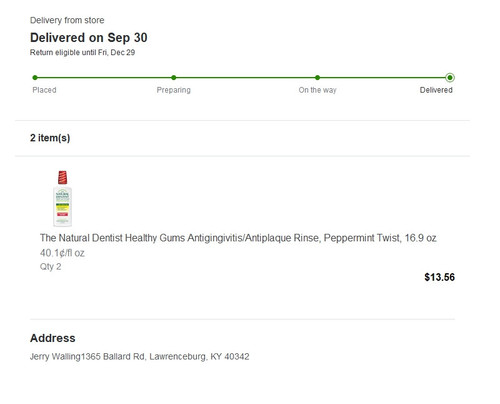Click the Placed status label

coord(44,90)
